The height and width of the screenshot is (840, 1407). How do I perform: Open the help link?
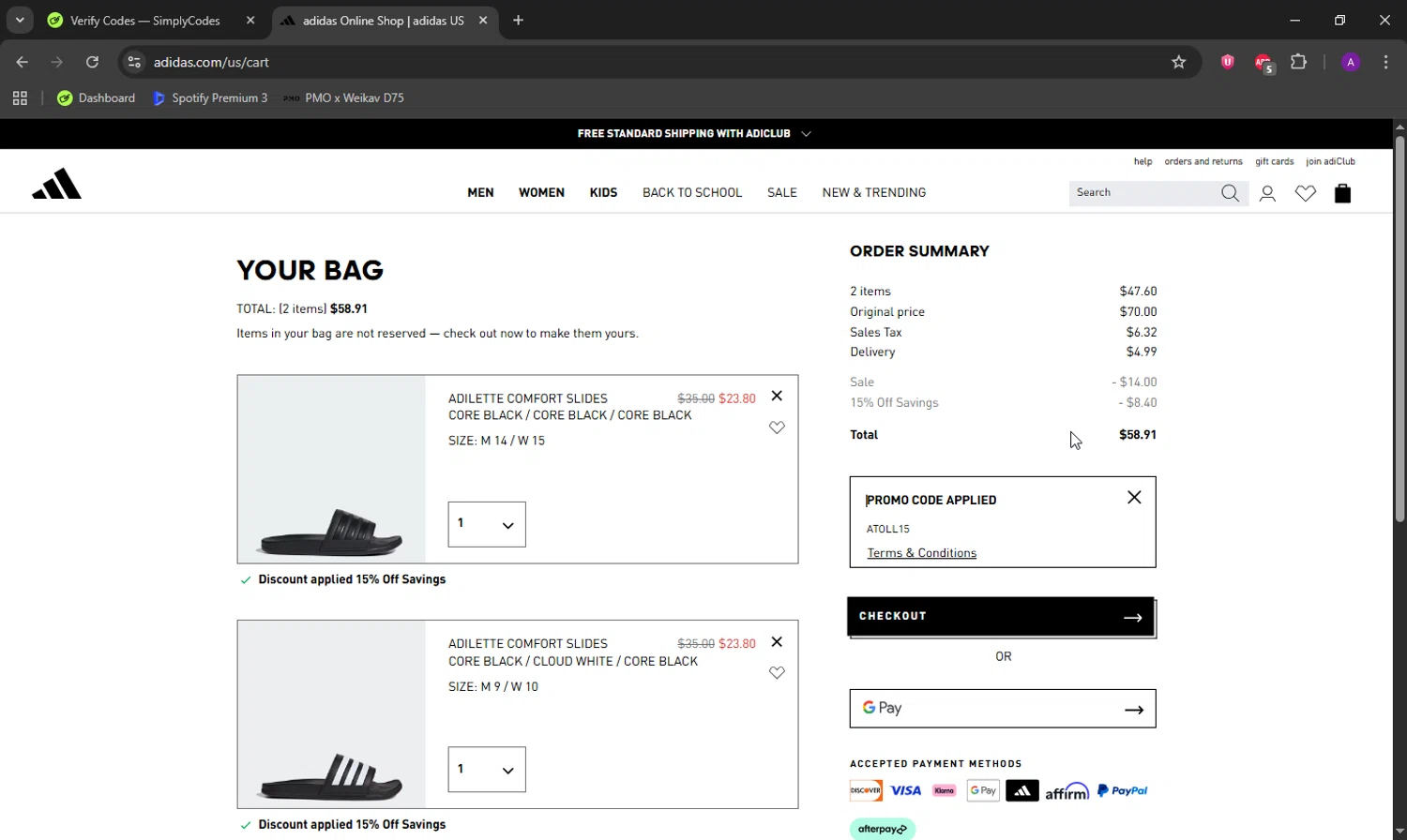click(1142, 161)
